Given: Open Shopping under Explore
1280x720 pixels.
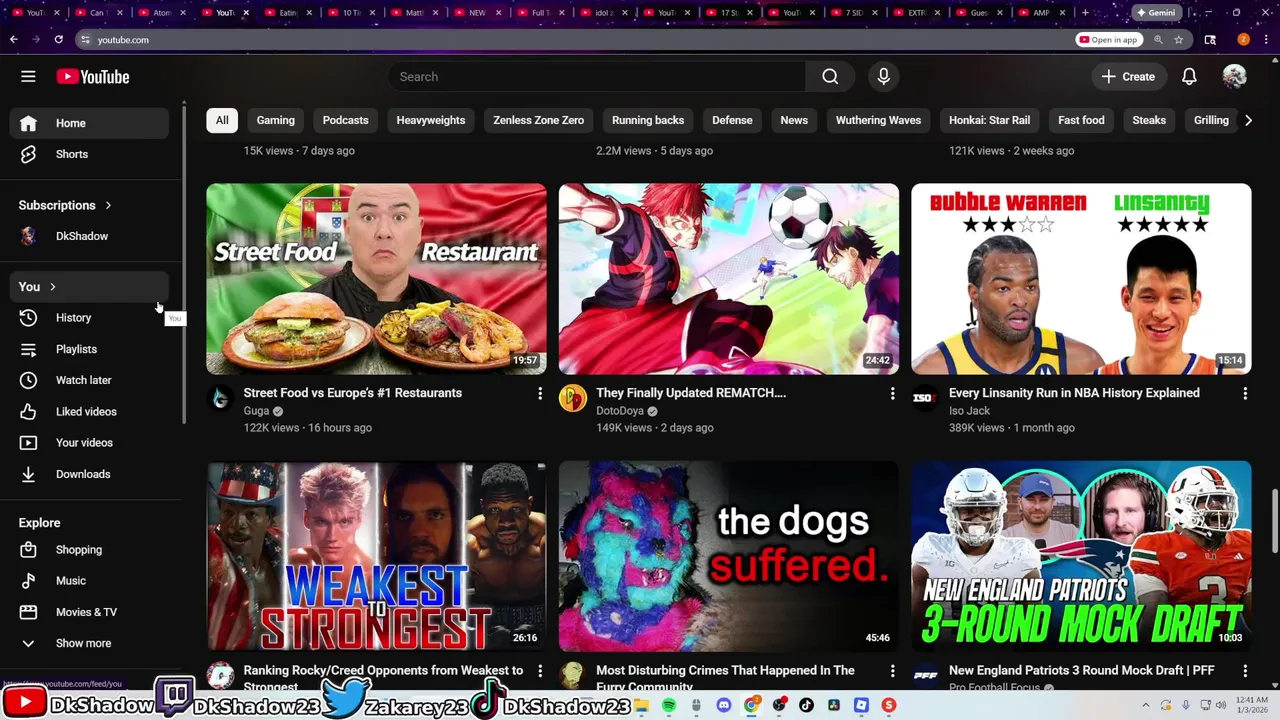Looking at the screenshot, I should click(x=89, y=550).
